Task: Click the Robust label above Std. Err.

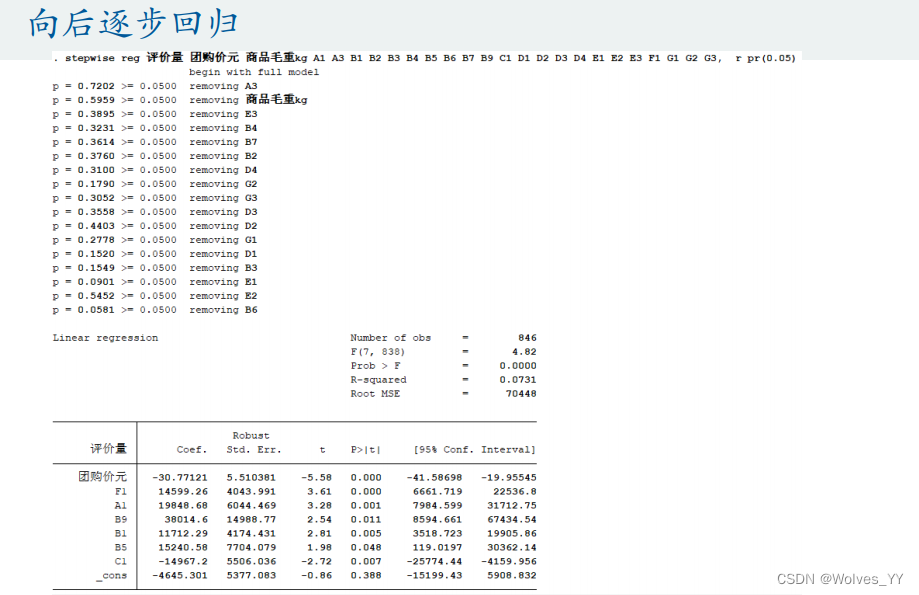Action: coord(251,436)
